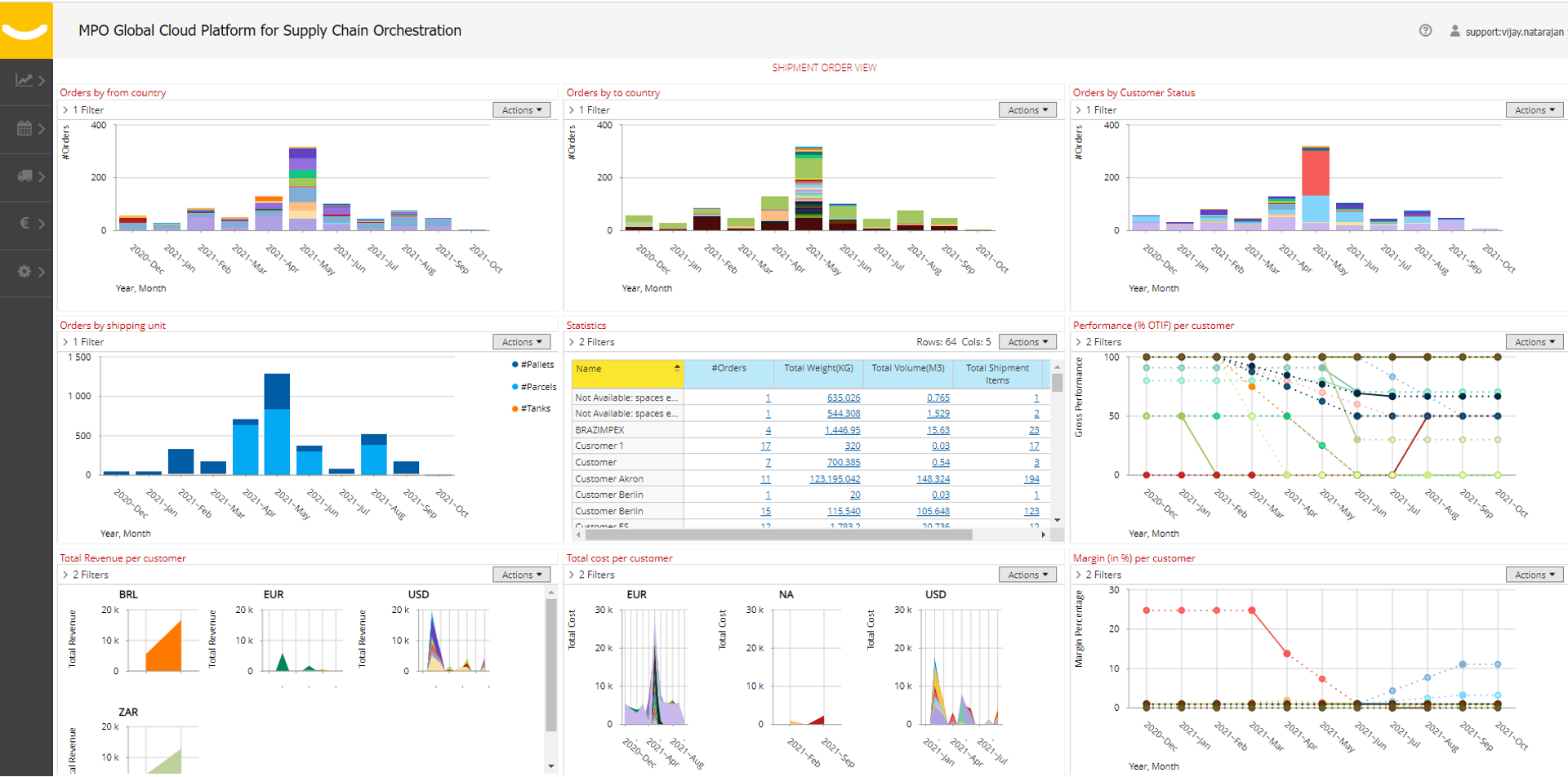Open Actions menu for Total Revenue per customer
The width and height of the screenshot is (1568, 777).
[x=522, y=575]
